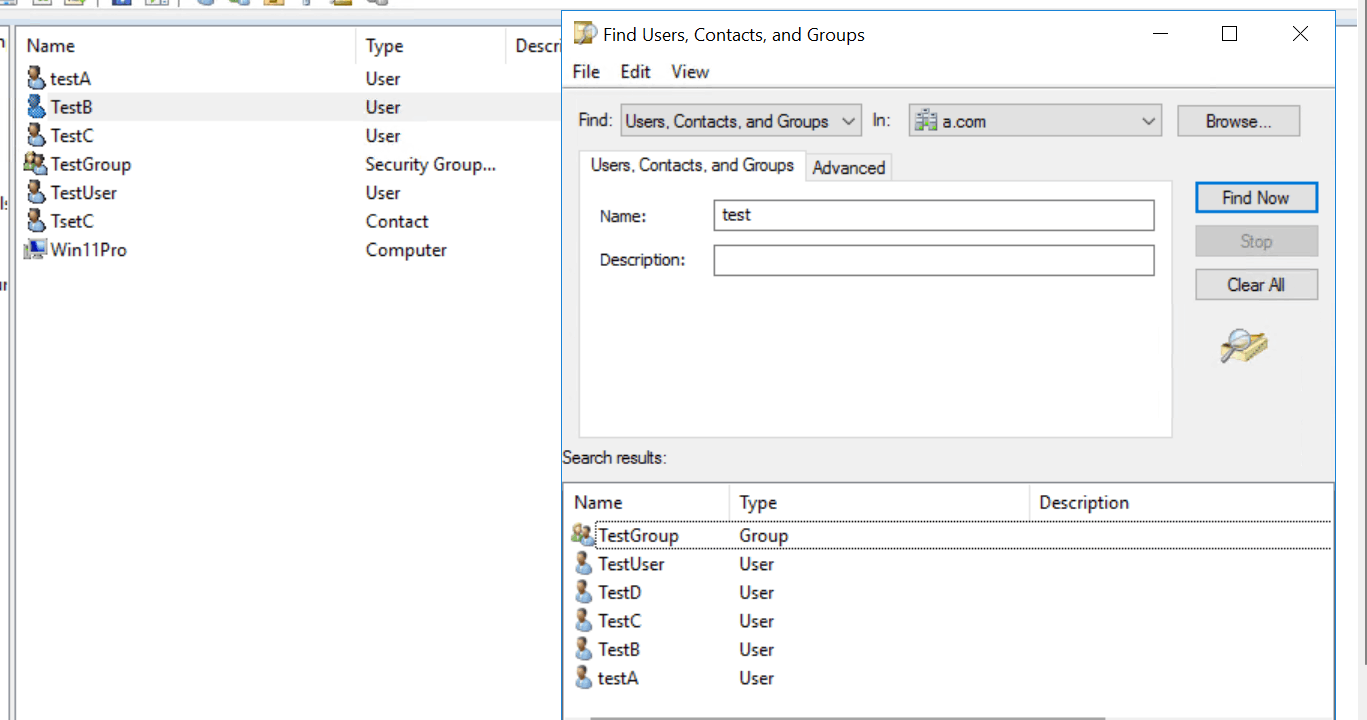The image size is (1367, 720).
Task: Sort main list by Name column header
Action: 186,46
